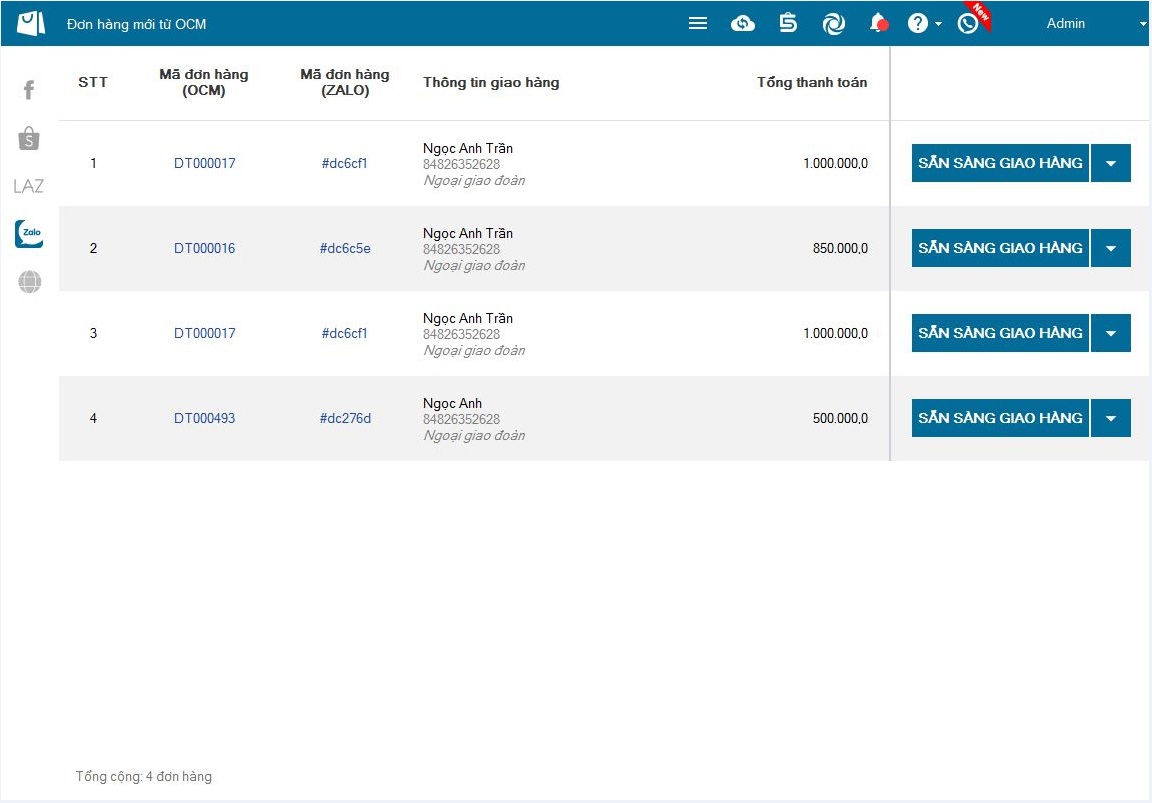The height and width of the screenshot is (803, 1152).
Task: Click the shopping bag icon in the header
Action: pyautogui.click(x=788, y=23)
